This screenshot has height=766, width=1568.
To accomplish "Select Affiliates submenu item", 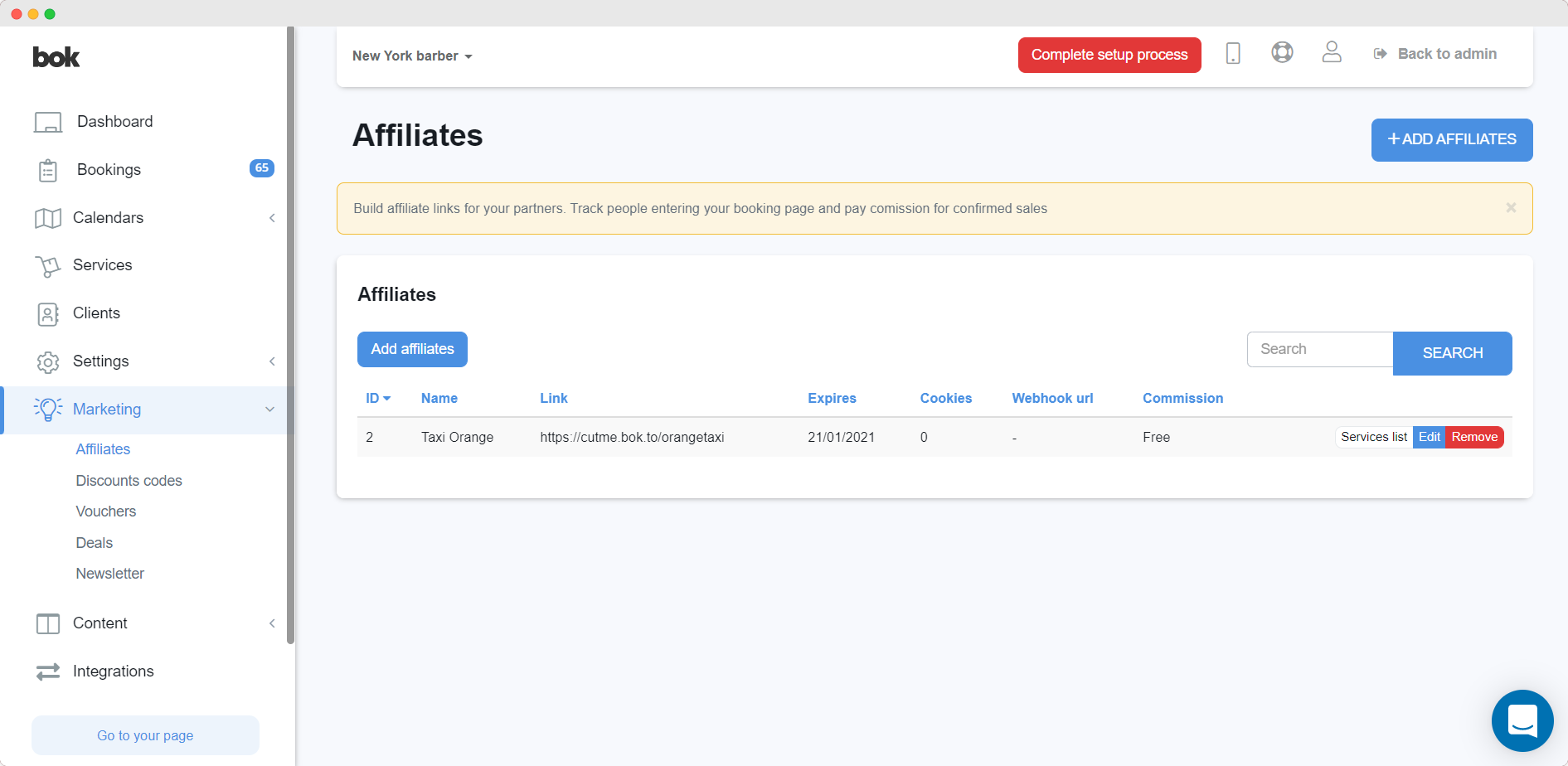I will tap(103, 449).
